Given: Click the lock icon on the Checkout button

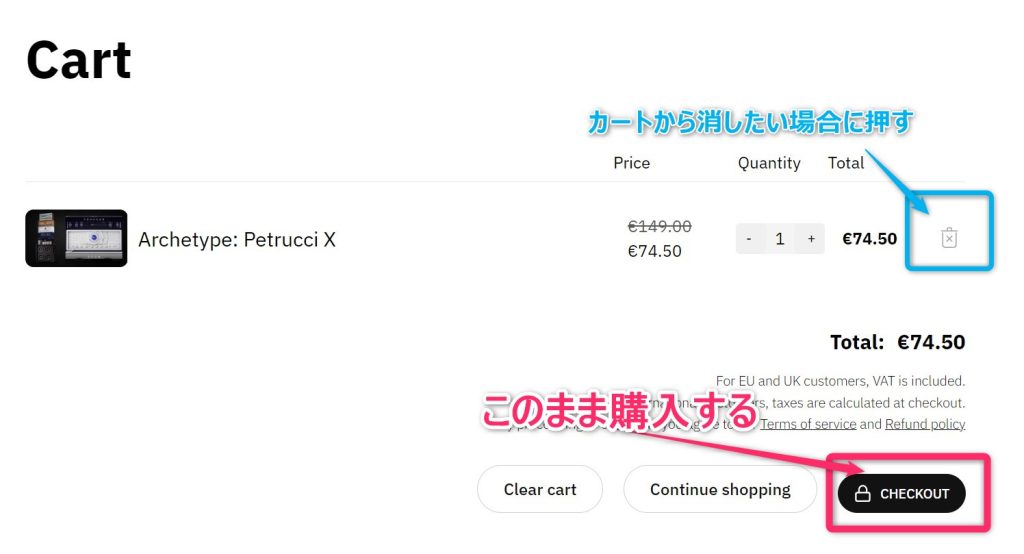Looking at the screenshot, I should point(862,494).
